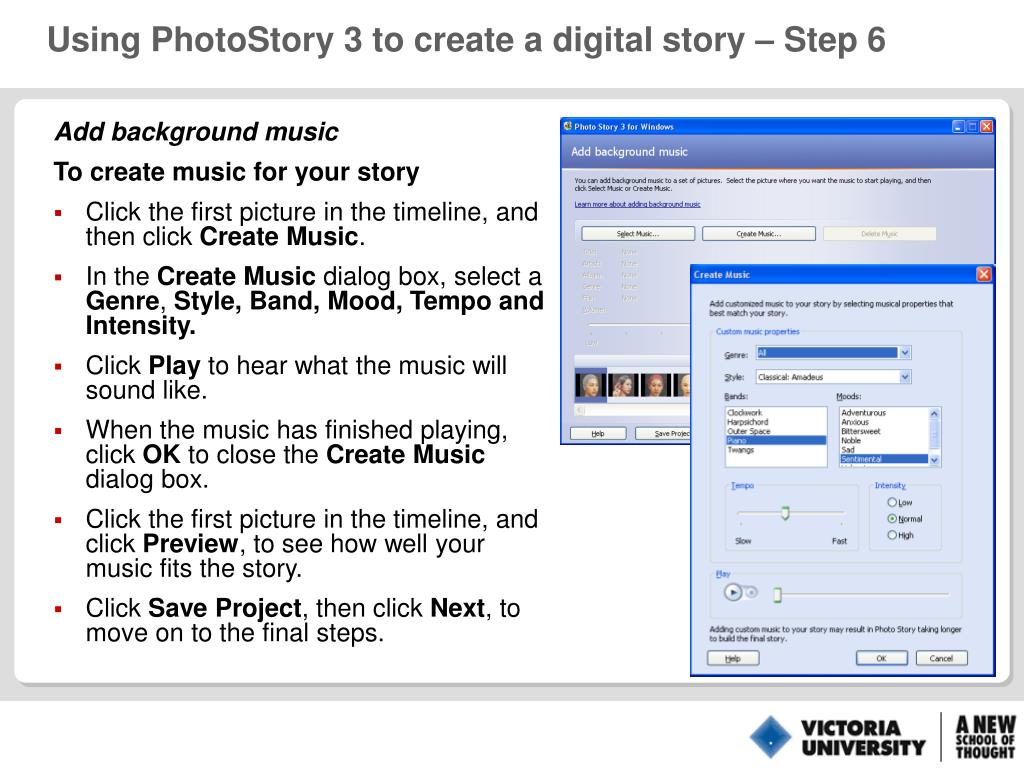The image size is (1024, 768).
Task: Select the second timeline picture thumbnail
Action: tap(623, 385)
